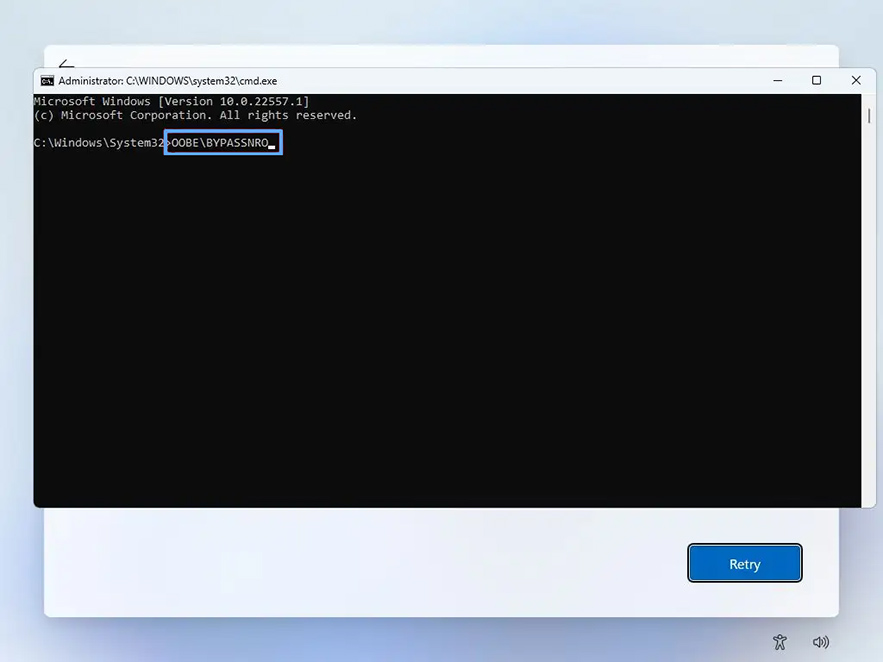Screen dimensions: 883x662
Task: Go back with the setup back arrow
Action: pos(66,63)
